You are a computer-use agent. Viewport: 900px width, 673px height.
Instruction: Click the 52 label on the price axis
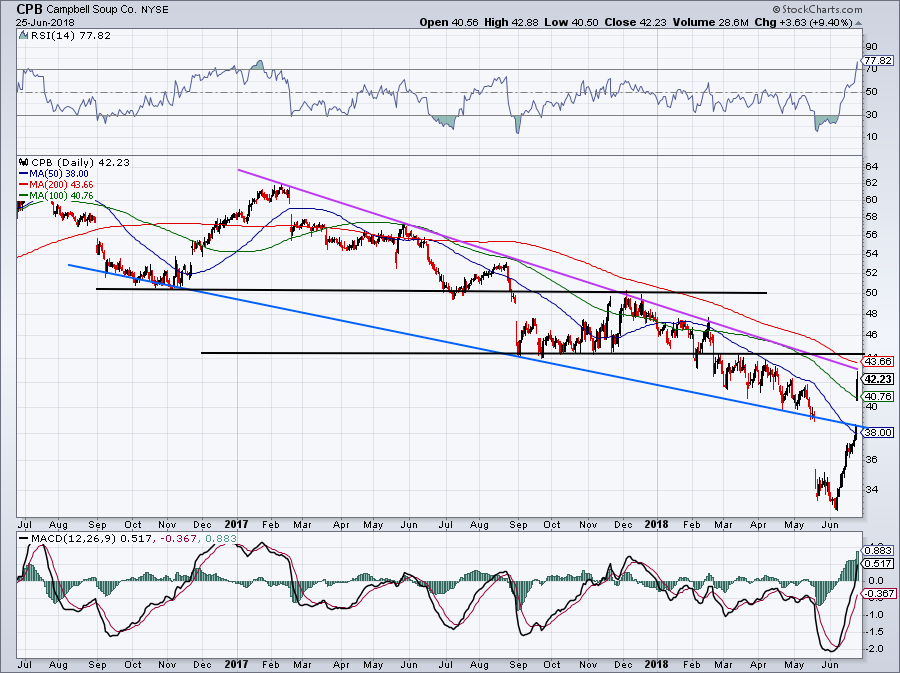click(871, 273)
